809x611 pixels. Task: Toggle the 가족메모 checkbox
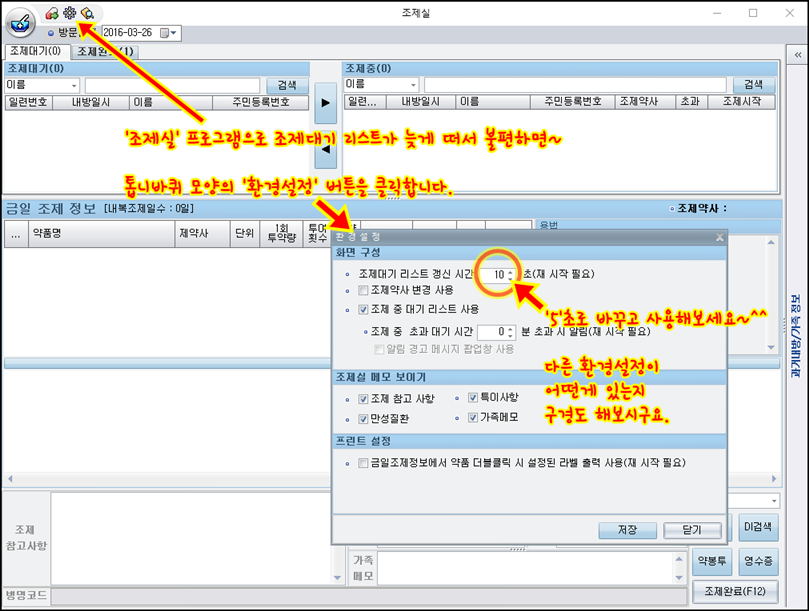[474, 418]
